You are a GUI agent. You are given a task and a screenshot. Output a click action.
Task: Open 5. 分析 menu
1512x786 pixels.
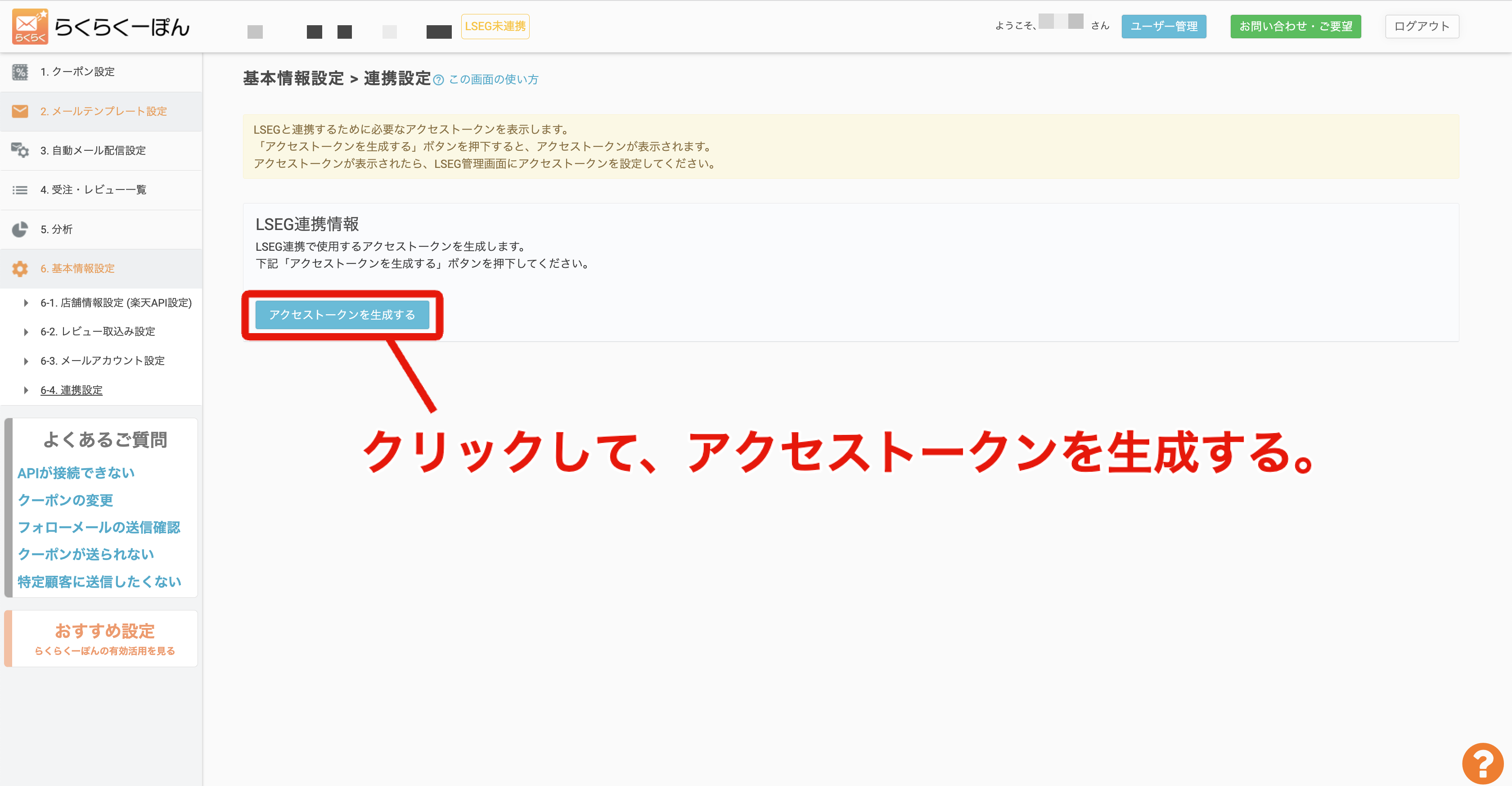101,230
